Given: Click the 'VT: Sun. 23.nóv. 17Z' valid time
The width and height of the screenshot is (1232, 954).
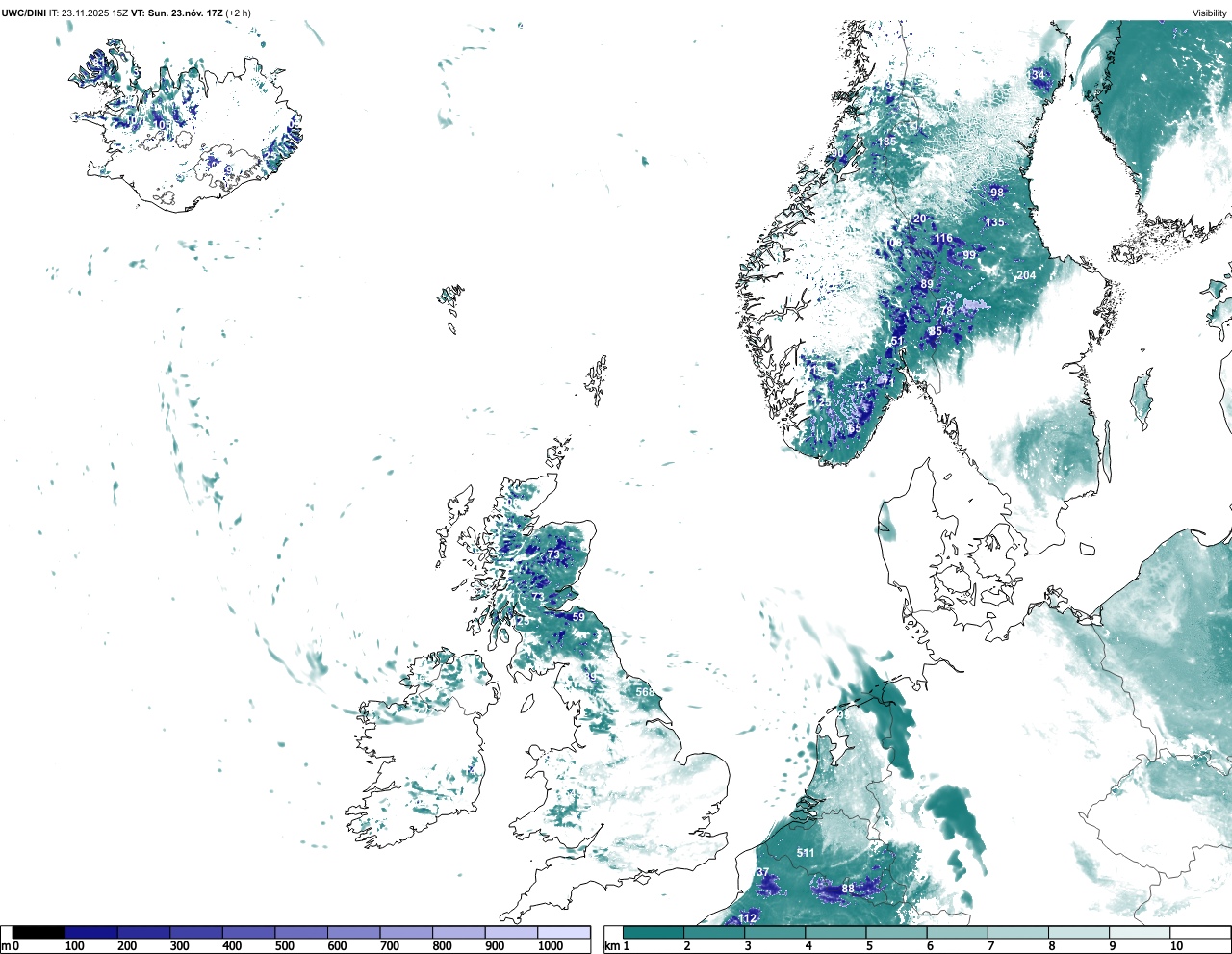Looking at the screenshot, I should [177, 13].
